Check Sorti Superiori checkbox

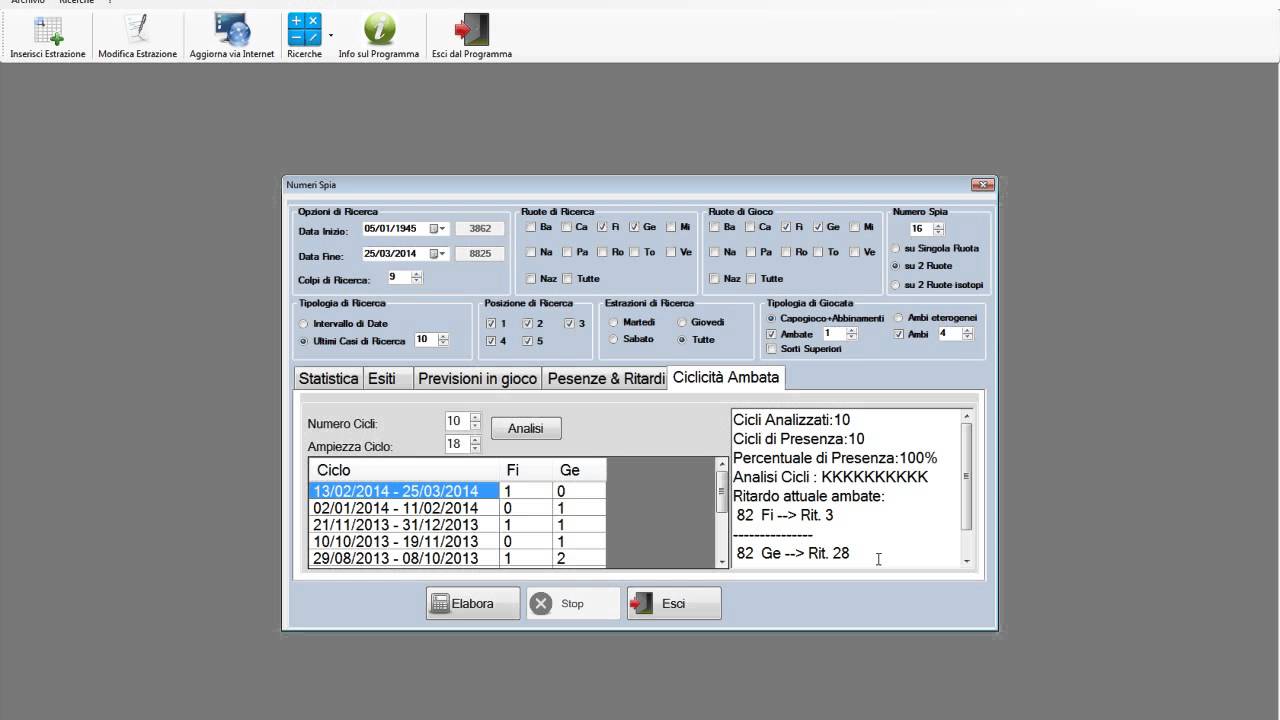(771, 349)
